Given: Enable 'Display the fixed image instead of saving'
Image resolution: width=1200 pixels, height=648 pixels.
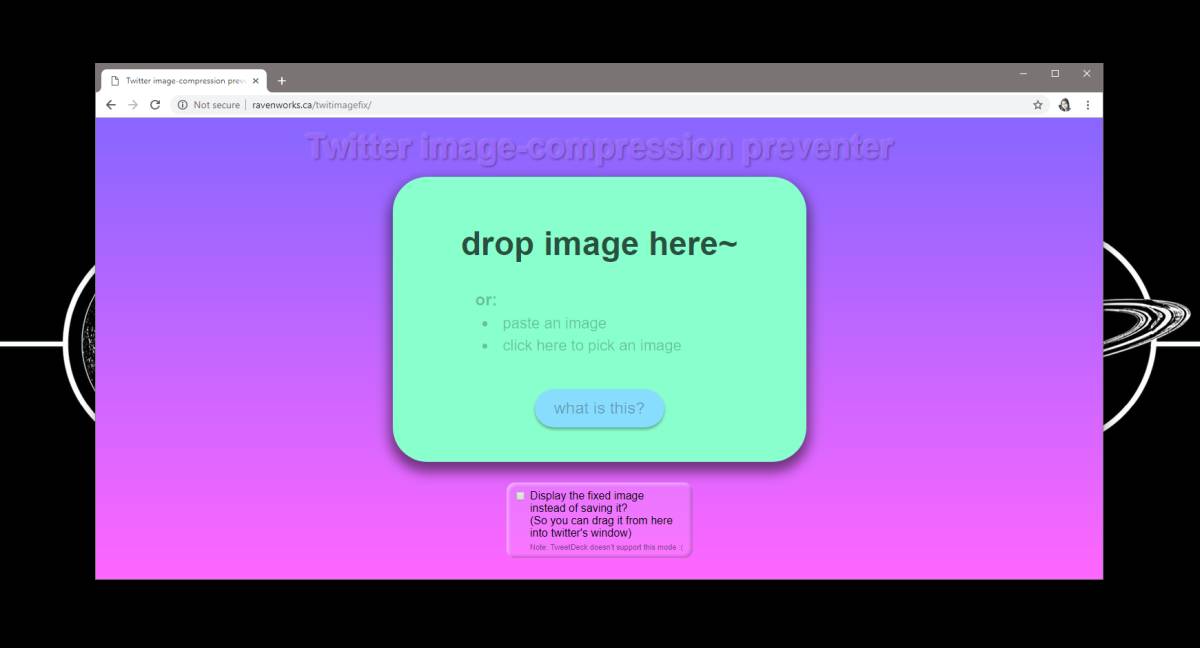Looking at the screenshot, I should [520, 495].
